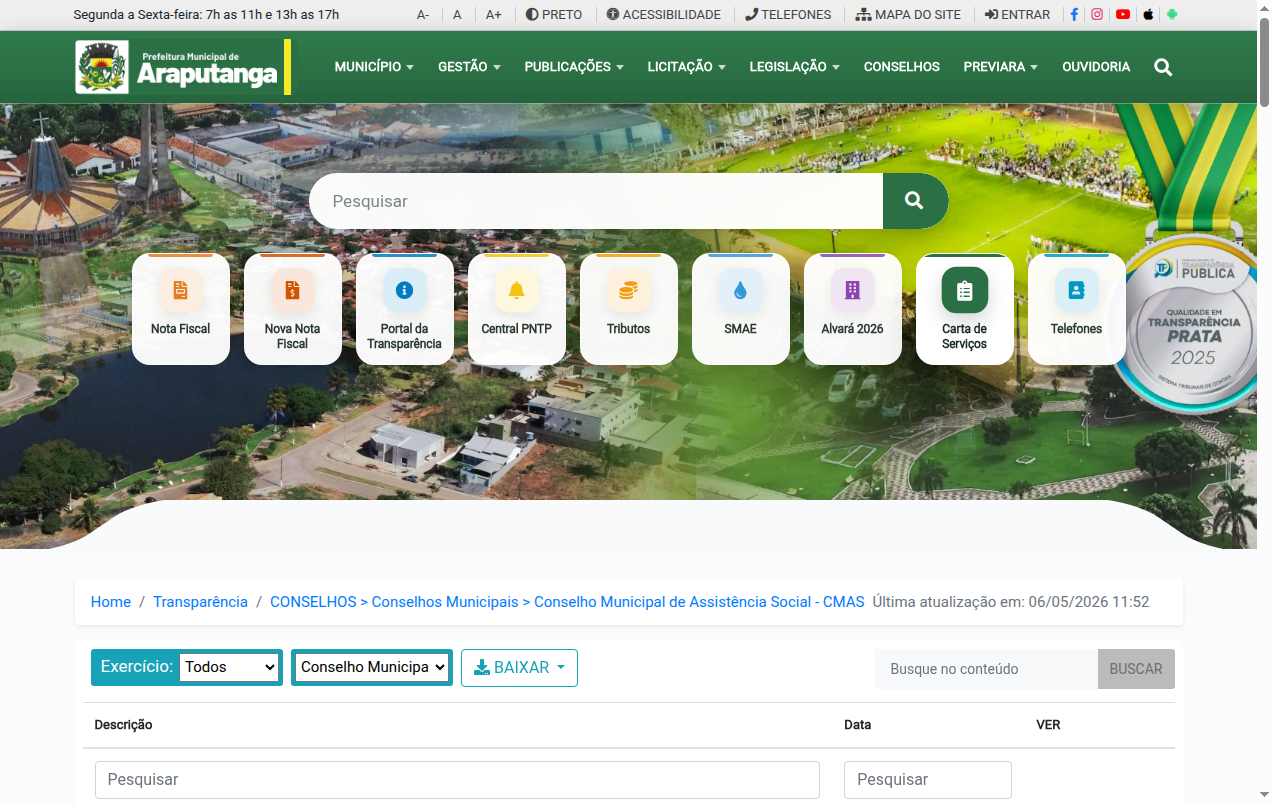This screenshot has height=804, width=1272.
Task: Open the Telefones shortcut card
Action: [1076, 309]
